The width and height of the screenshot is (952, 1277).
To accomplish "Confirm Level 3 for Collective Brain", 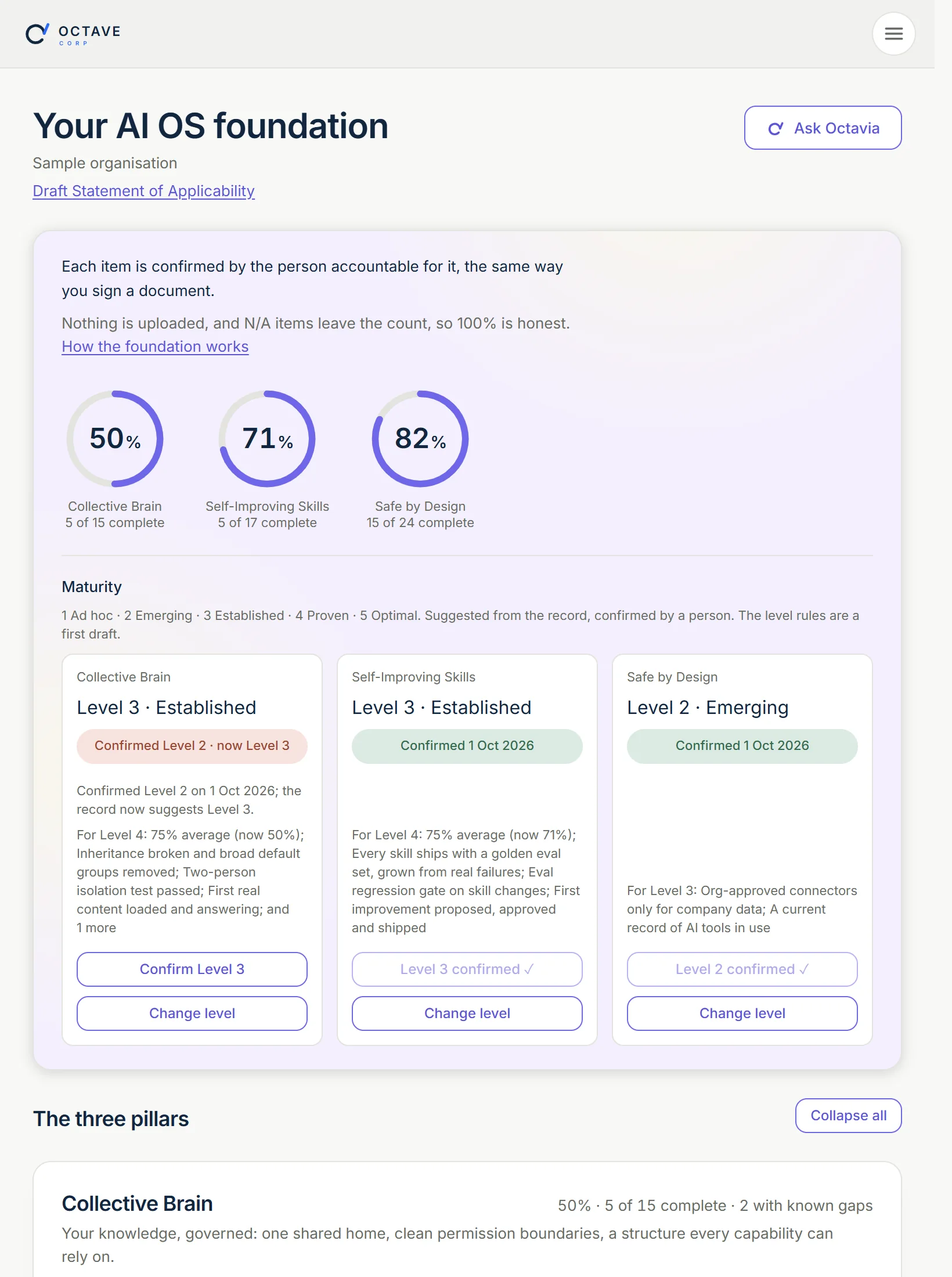I will pos(192,969).
